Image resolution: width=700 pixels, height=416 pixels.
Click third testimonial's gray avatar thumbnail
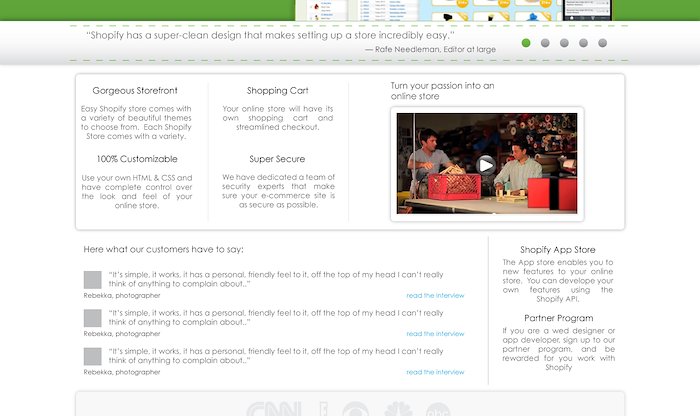pos(93,357)
